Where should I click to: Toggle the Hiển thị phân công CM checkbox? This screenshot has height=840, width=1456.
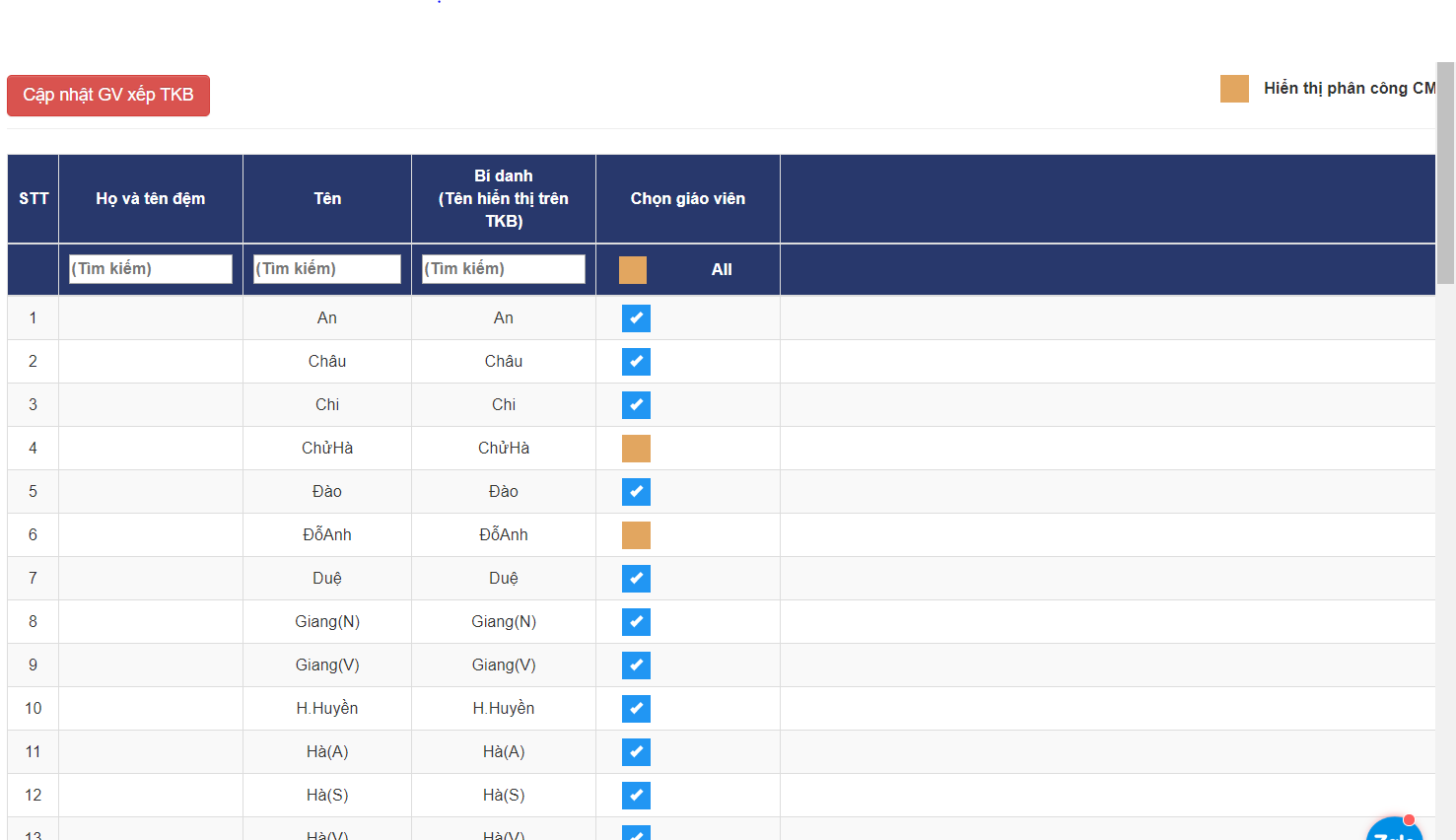[x=1234, y=89]
